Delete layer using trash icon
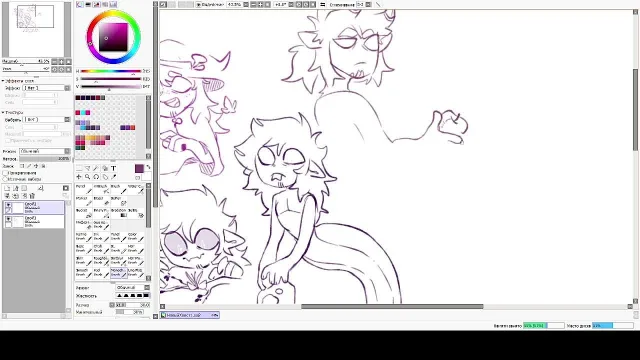The width and height of the screenshot is (640, 360). (x=32, y=196)
